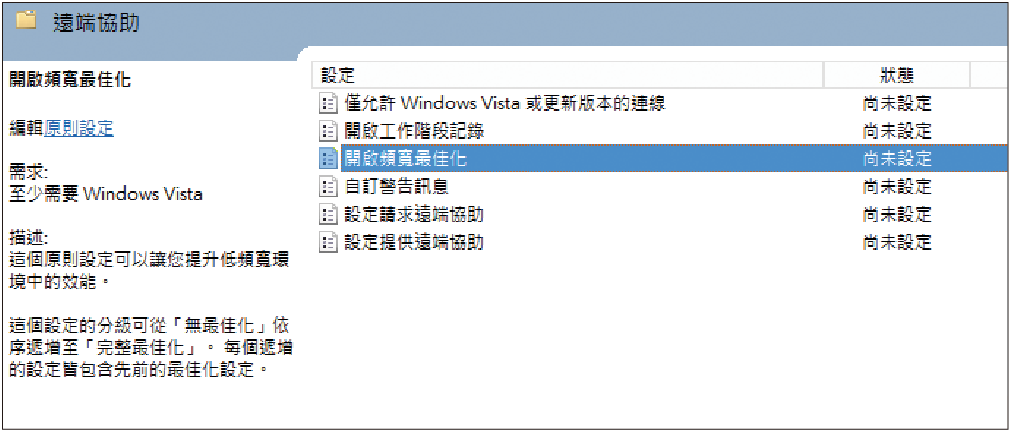This screenshot has height=434, width=1012.
Task: Open the 原則設定 edit link
Action: pos(79,129)
